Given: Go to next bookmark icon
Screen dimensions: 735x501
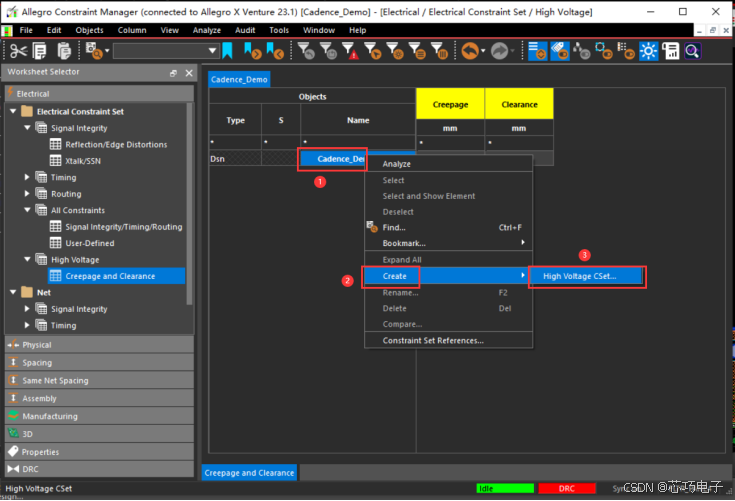Looking at the screenshot, I should click(253, 51).
